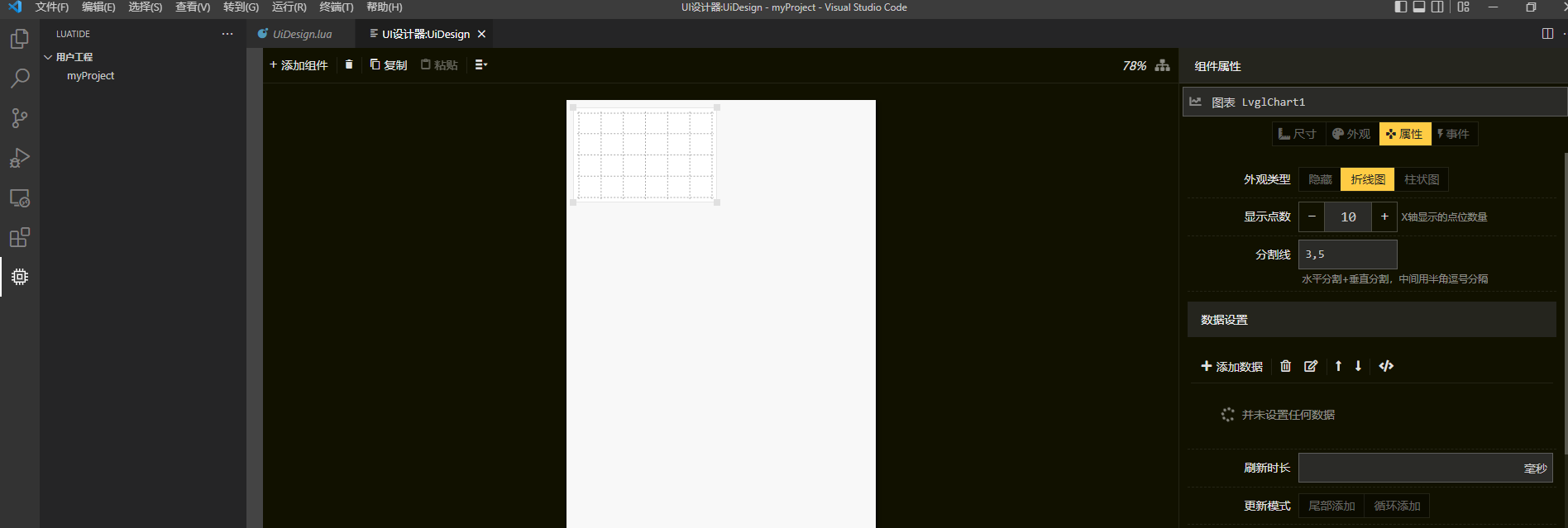This screenshot has width=1568, height=528.
Task: Move data down with the down arrow
Action: [x=1358, y=366]
